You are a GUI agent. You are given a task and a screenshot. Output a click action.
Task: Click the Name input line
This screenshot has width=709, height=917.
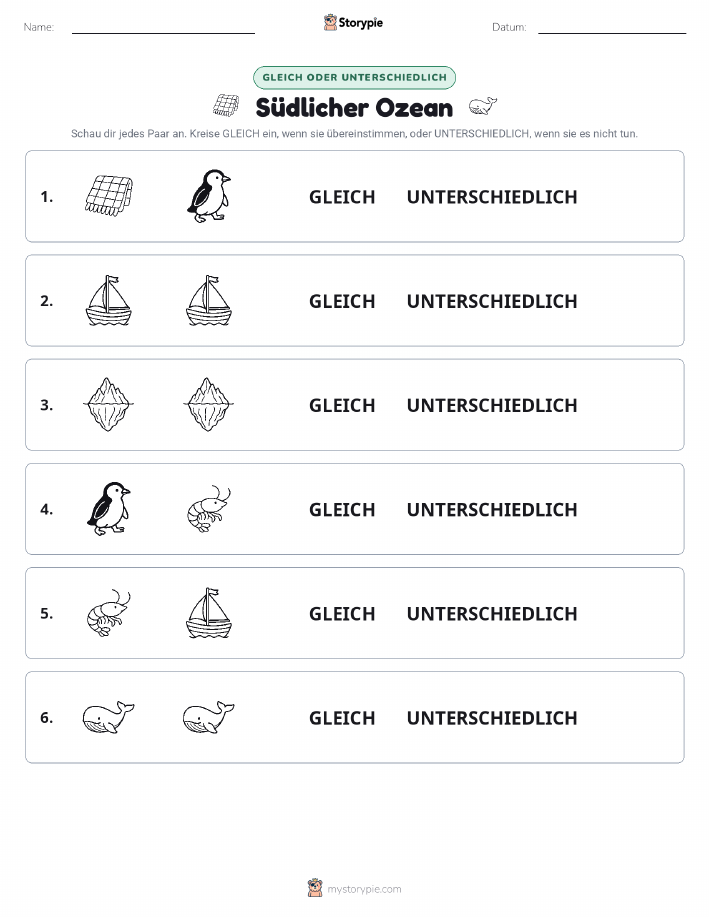click(x=163, y=28)
